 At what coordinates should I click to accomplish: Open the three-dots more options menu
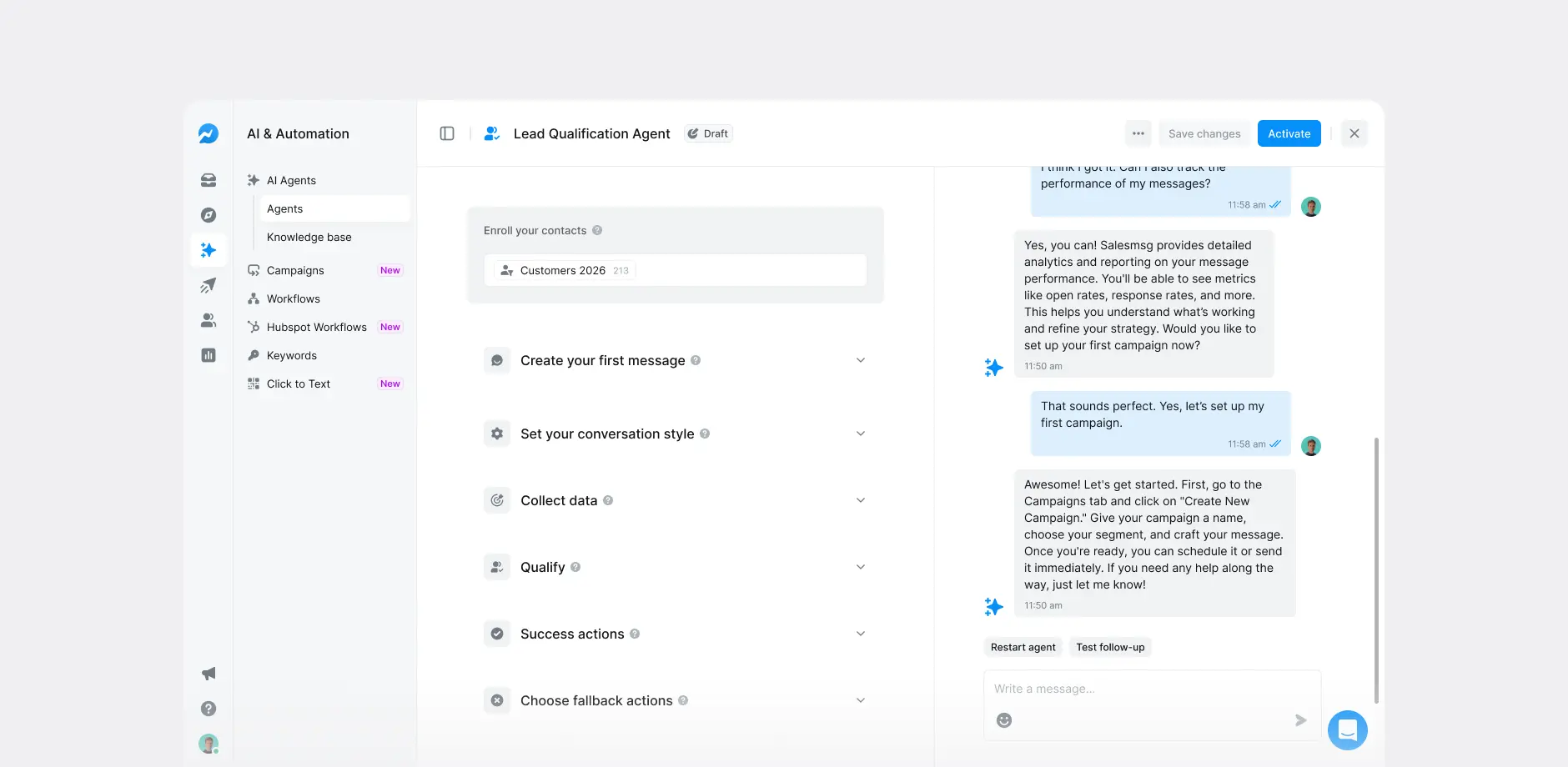[1138, 133]
